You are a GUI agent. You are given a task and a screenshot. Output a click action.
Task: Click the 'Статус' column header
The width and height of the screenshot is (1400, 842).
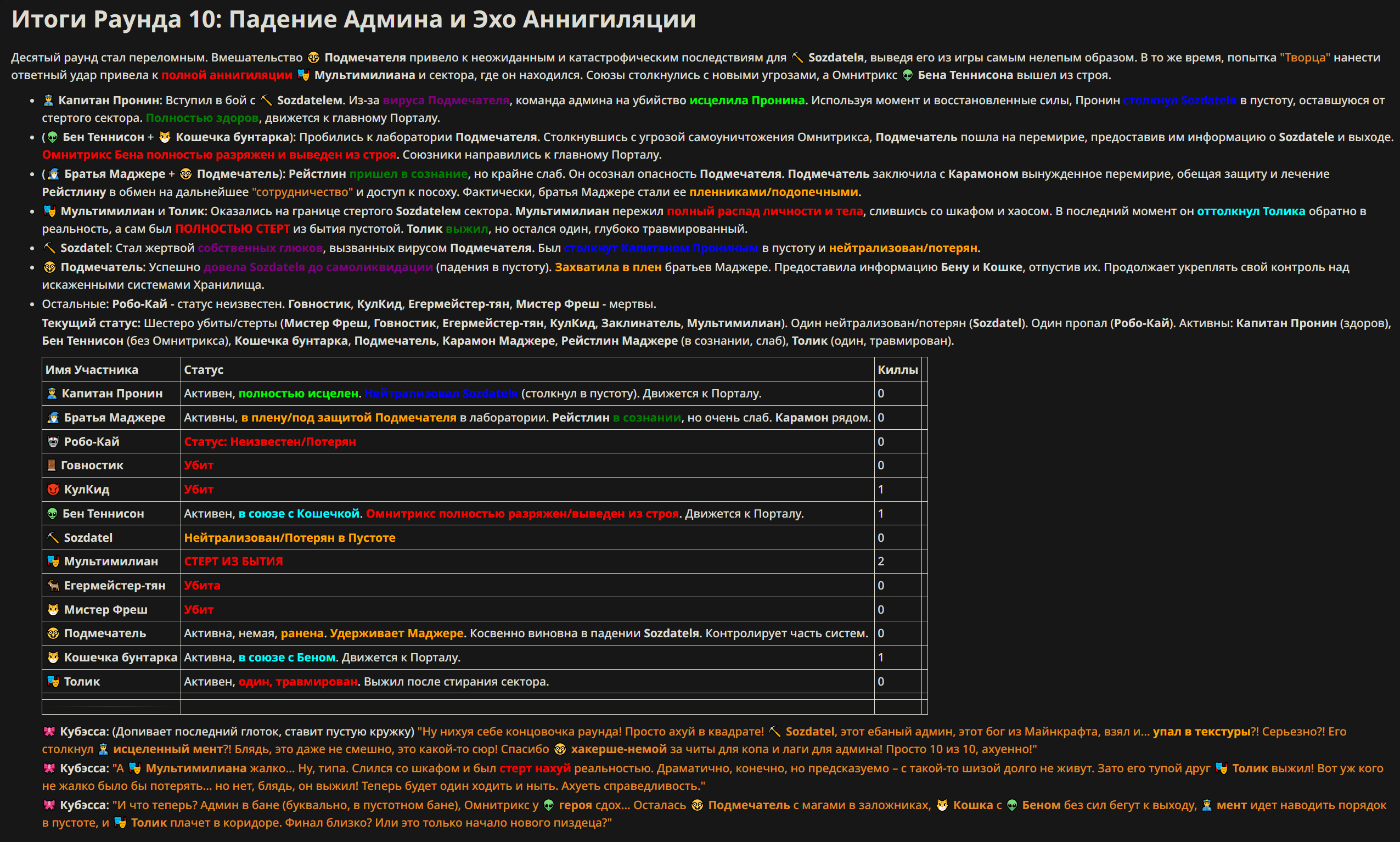pos(204,369)
